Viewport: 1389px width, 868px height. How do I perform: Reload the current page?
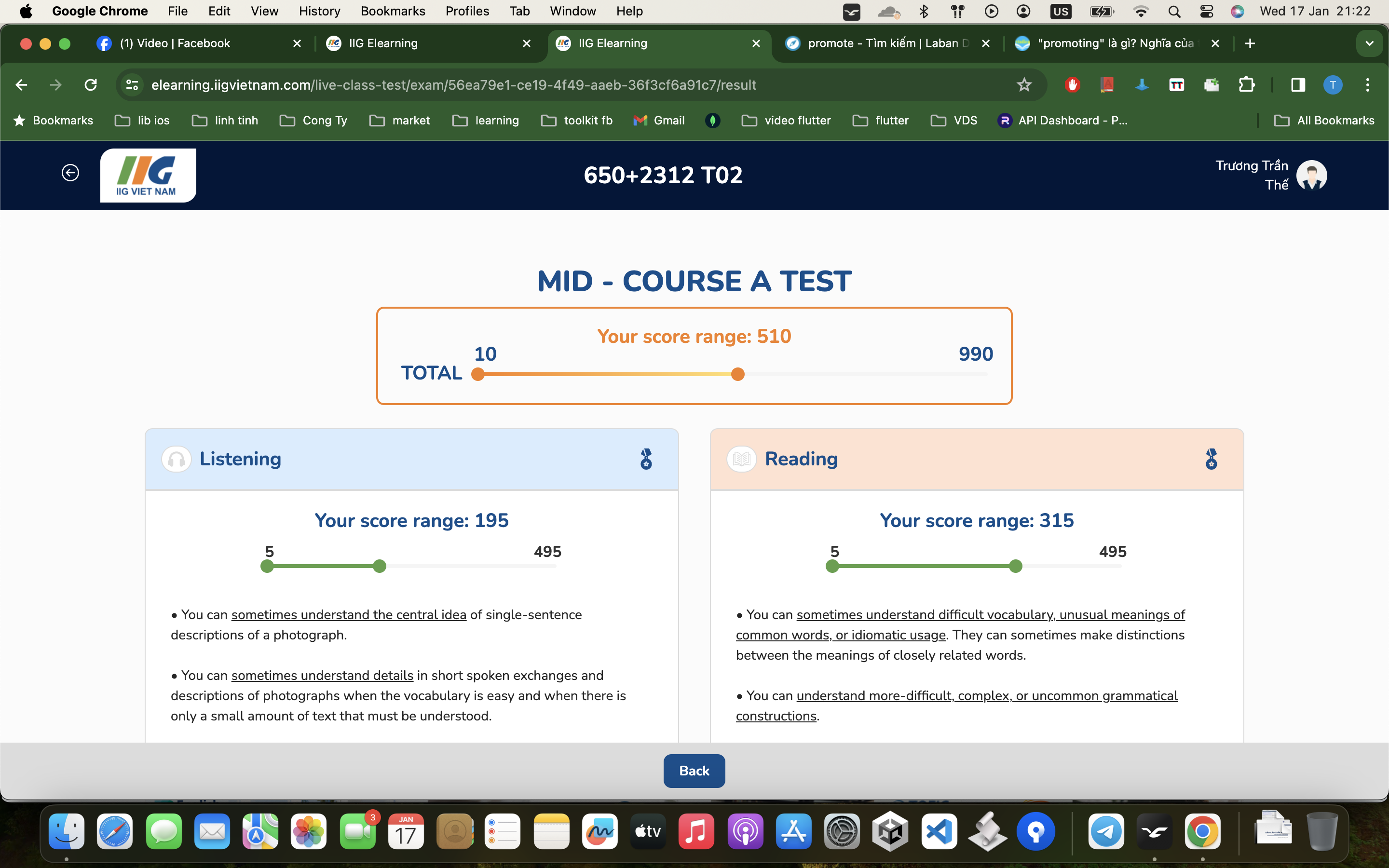pos(91,85)
